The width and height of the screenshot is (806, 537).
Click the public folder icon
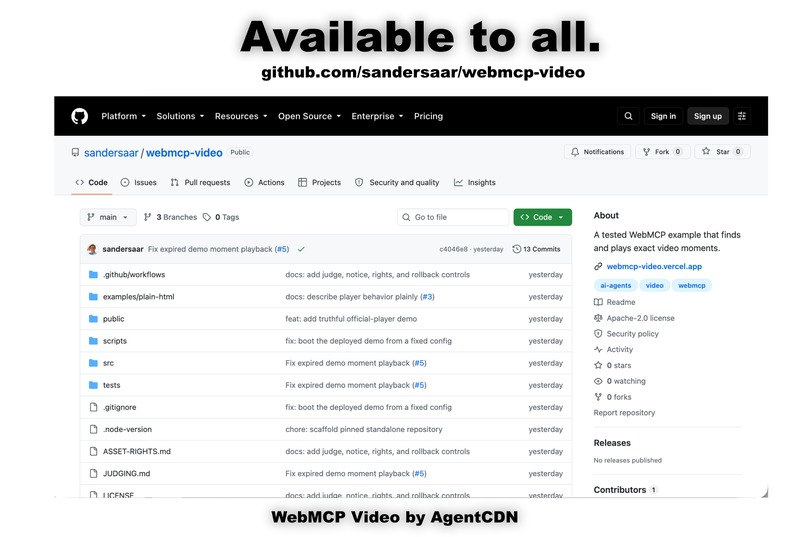point(93,319)
